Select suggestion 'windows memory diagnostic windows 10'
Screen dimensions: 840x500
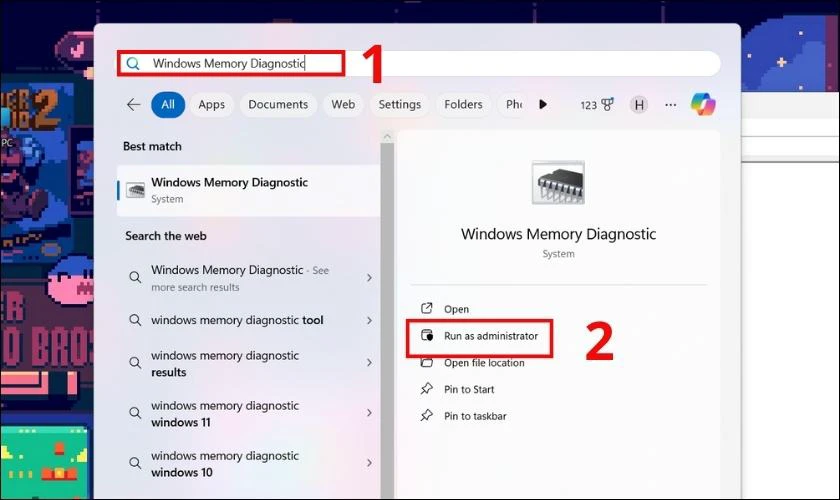pyautogui.click(x=249, y=464)
